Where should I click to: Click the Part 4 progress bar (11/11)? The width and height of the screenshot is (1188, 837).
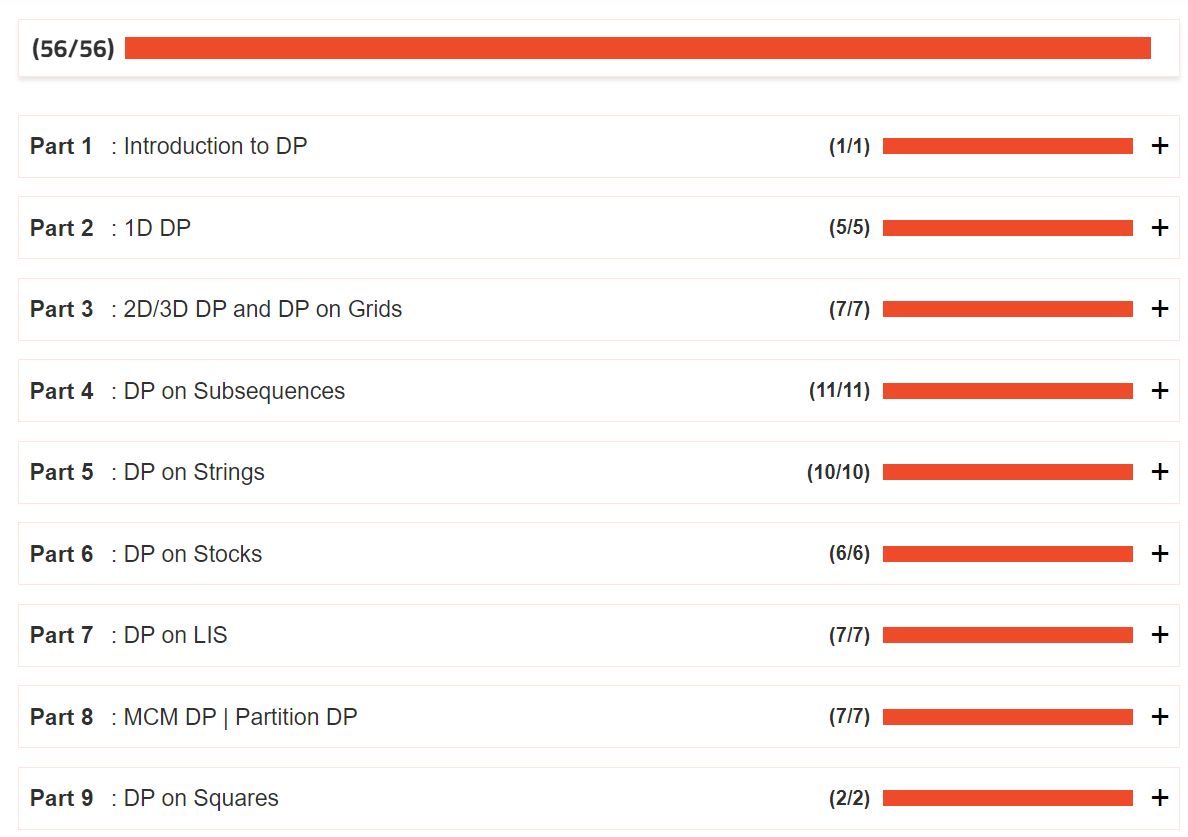[x=1008, y=390]
